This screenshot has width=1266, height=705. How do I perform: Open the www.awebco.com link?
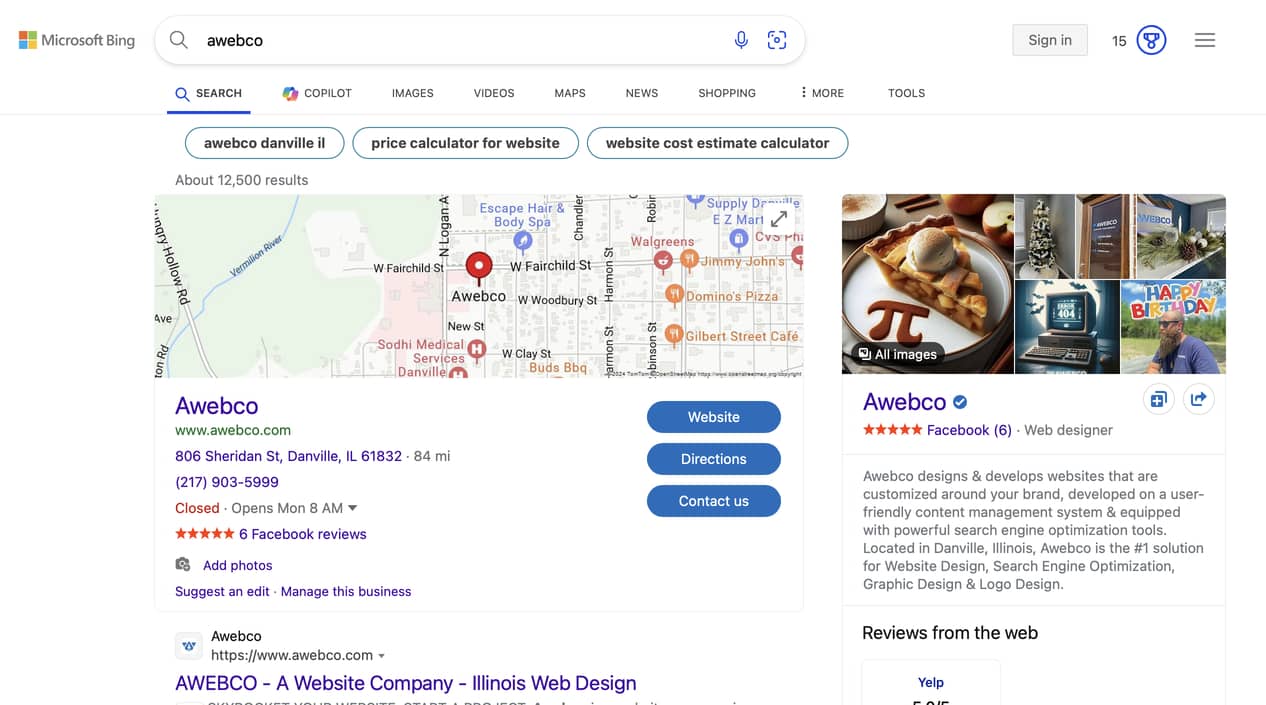(233, 430)
